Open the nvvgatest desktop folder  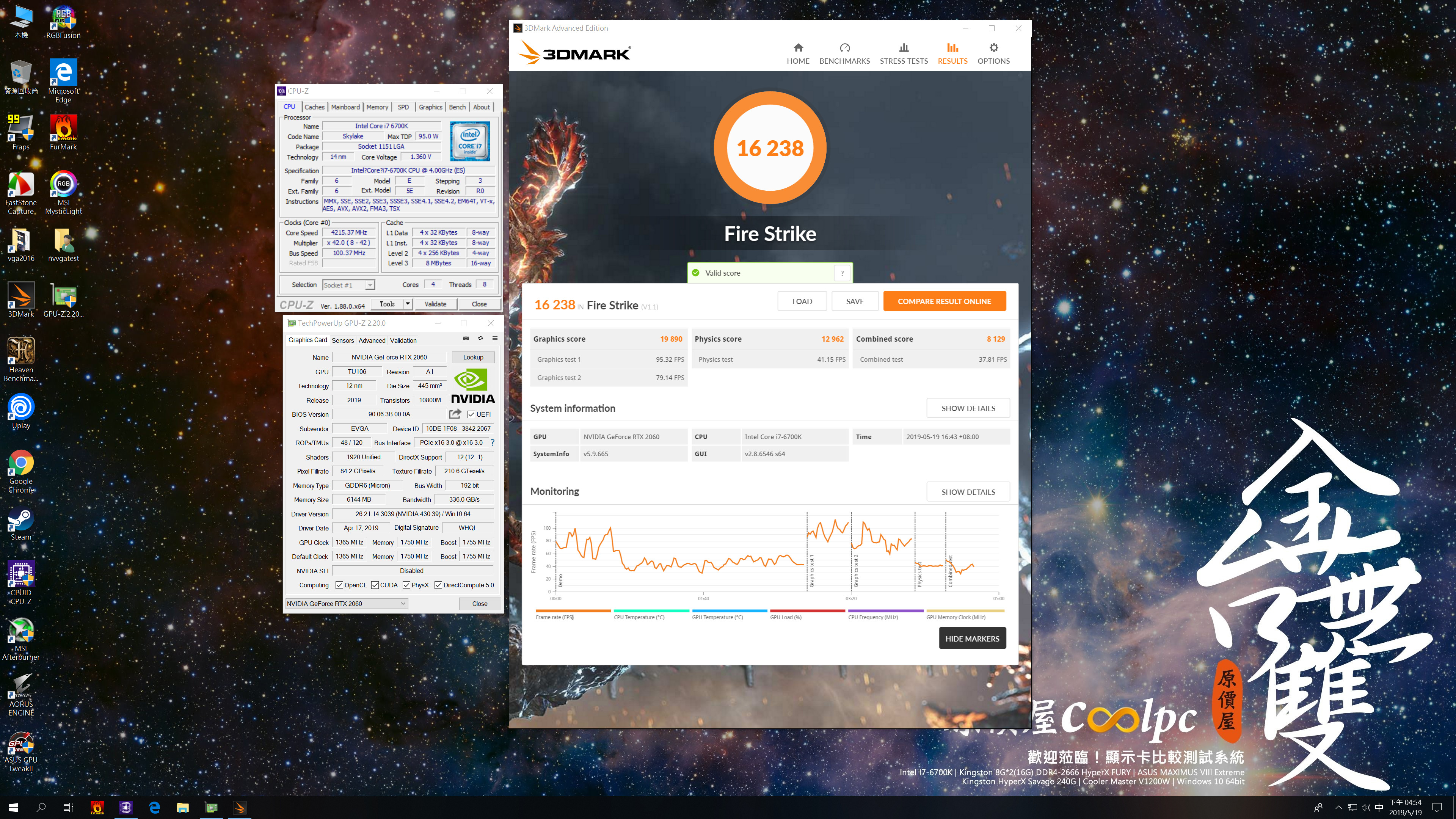(63, 245)
